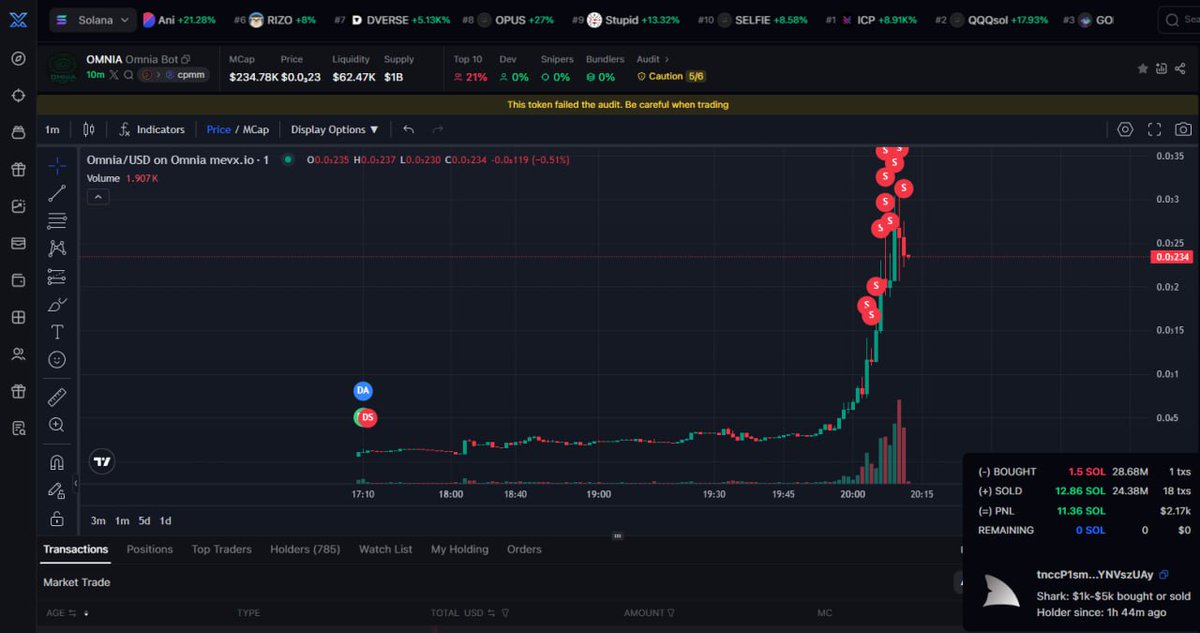Open the Watch List tab
Image resolution: width=1200 pixels, height=633 pixels.
pyautogui.click(x=386, y=549)
